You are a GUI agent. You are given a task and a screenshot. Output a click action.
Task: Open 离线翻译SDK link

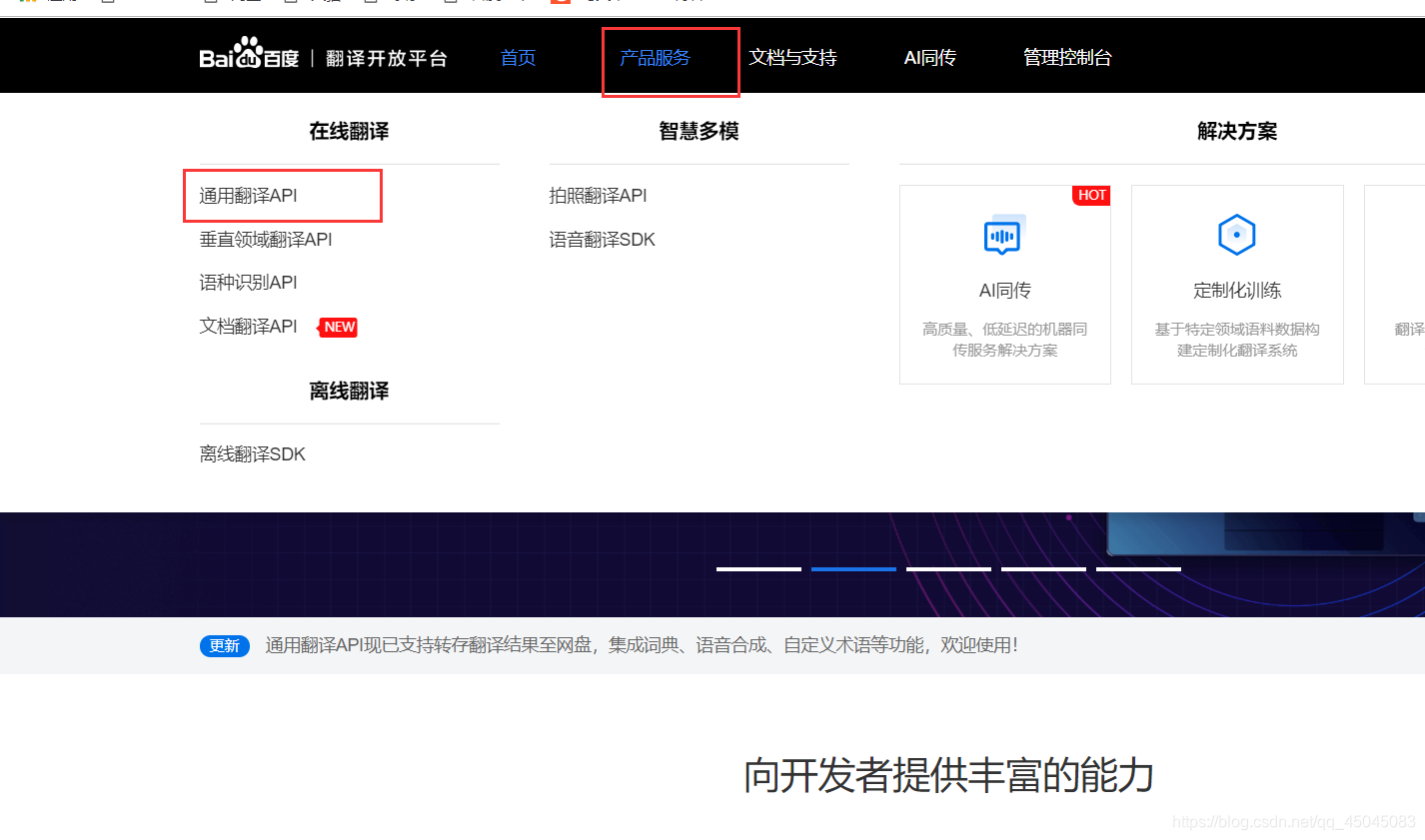(253, 453)
